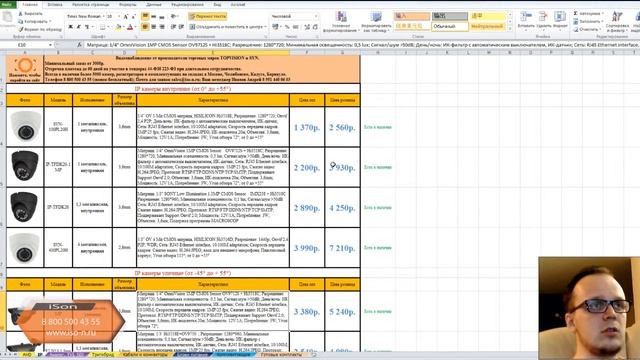Click the text orientation icon
640x360 pixels.
[x=173, y=16]
